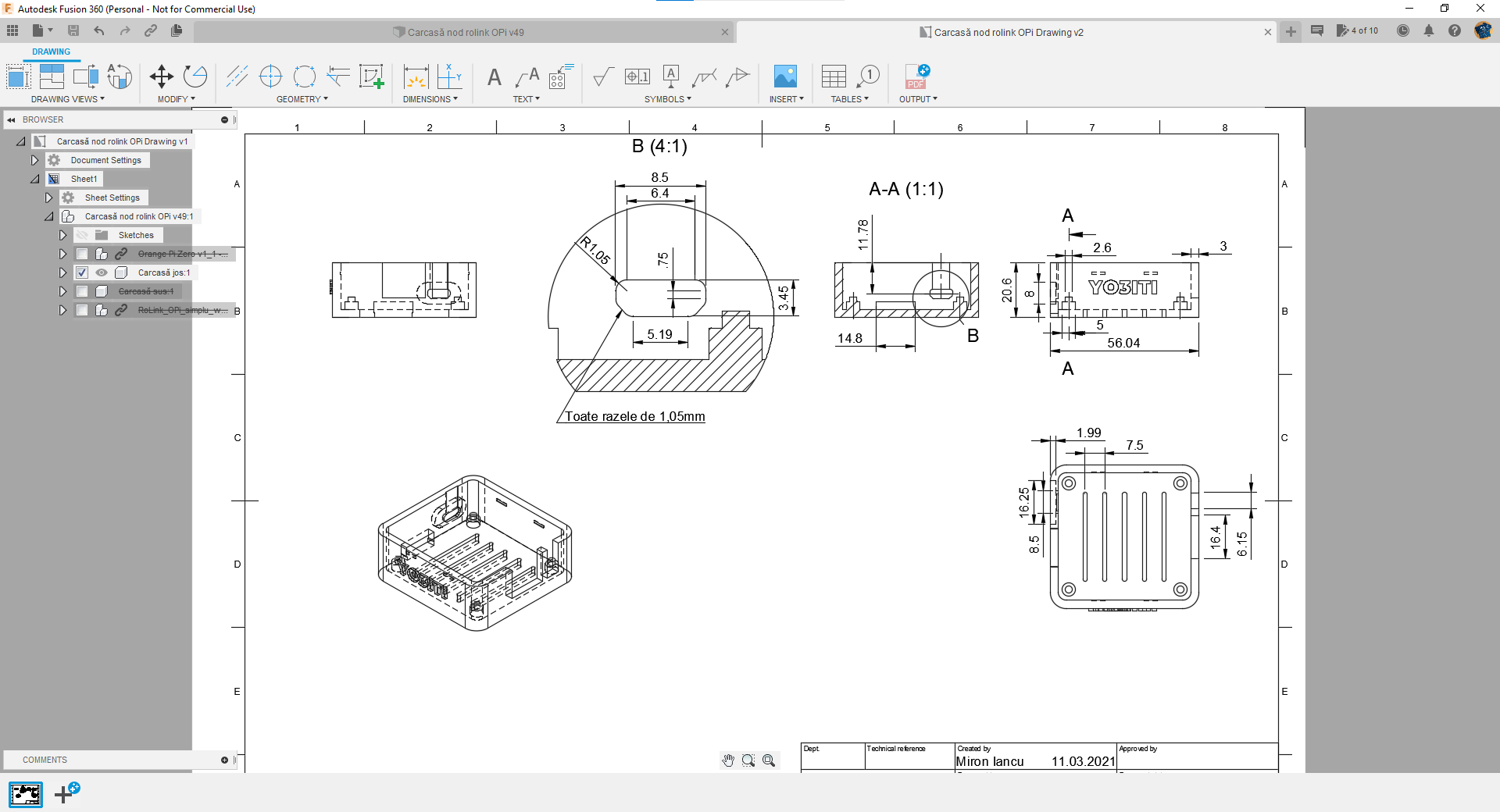Viewport: 1500px width, 812px height.
Task: Expand the Sketches folder
Action: [62, 235]
